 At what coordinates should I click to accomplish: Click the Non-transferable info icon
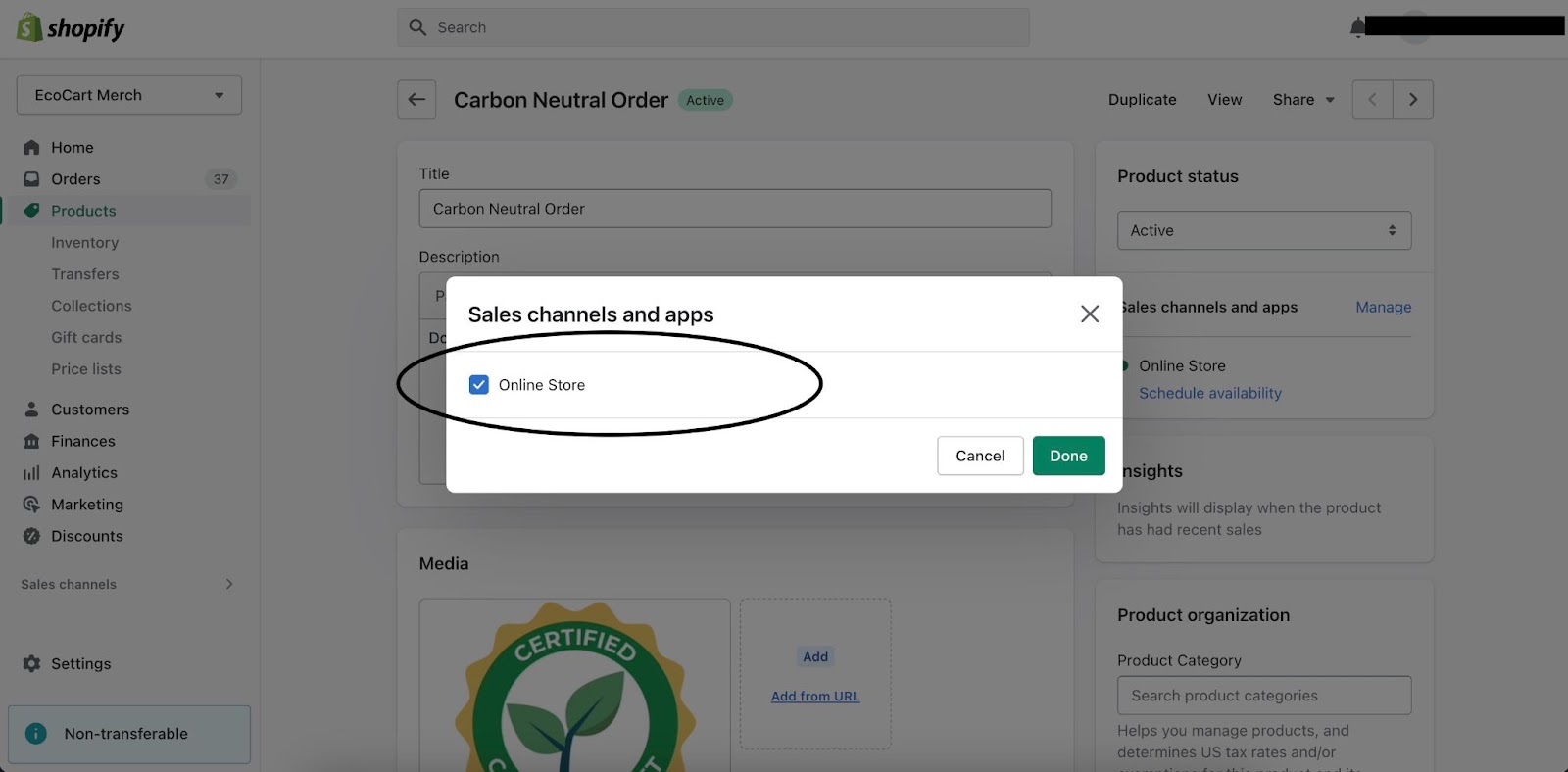(x=36, y=734)
